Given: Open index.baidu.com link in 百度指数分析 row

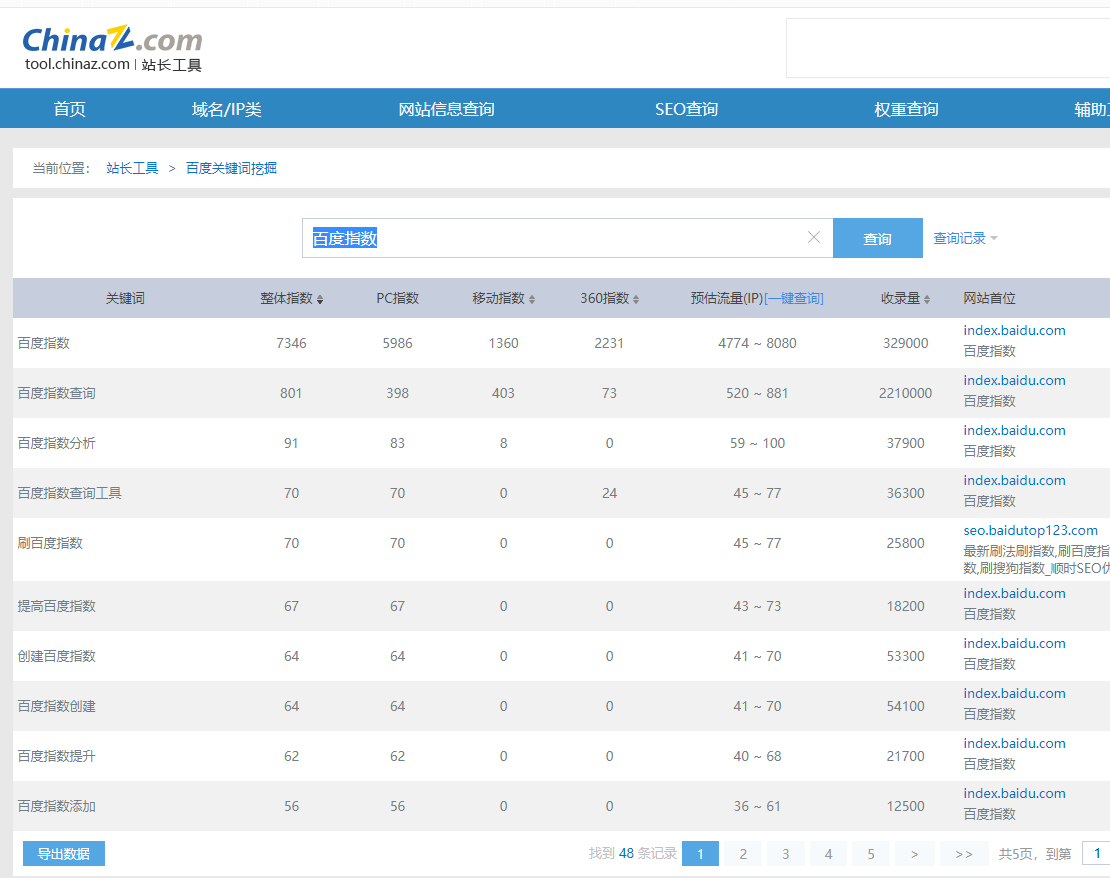Looking at the screenshot, I should pyautogui.click(x=1014, y=431).
